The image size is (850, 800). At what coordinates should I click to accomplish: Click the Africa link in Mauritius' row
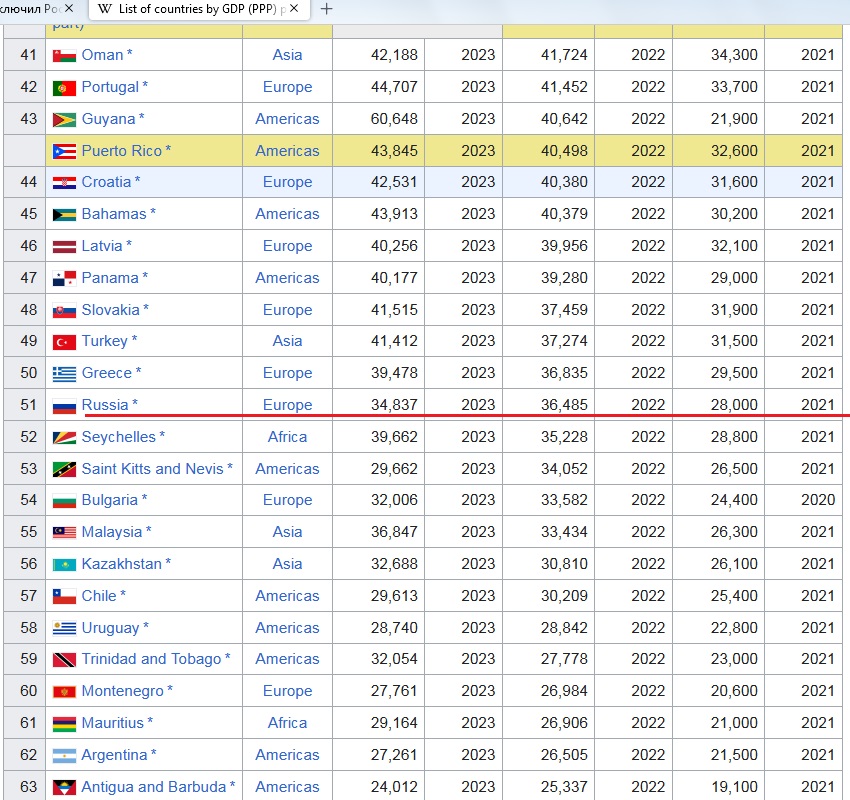[x=287, y=723]
